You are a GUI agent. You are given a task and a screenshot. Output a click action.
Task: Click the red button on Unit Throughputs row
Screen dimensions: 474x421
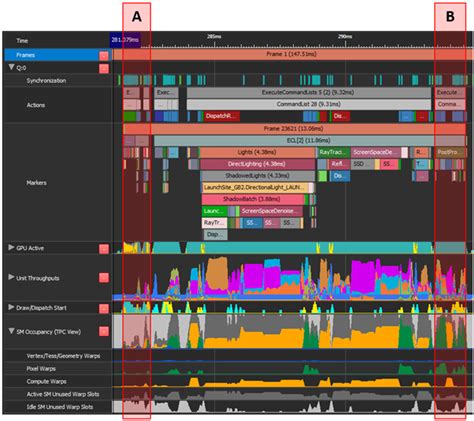(104, 278)
